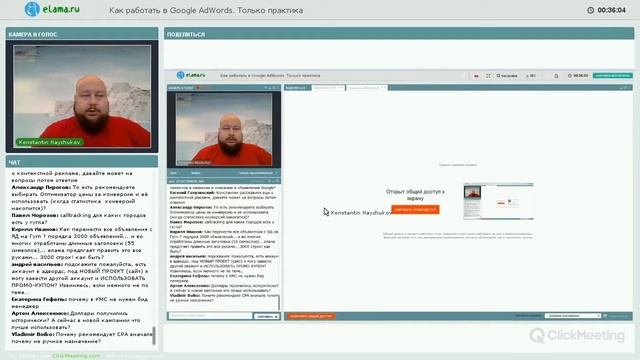Click Кирилл Иванов's chat message

coord(82,243)
